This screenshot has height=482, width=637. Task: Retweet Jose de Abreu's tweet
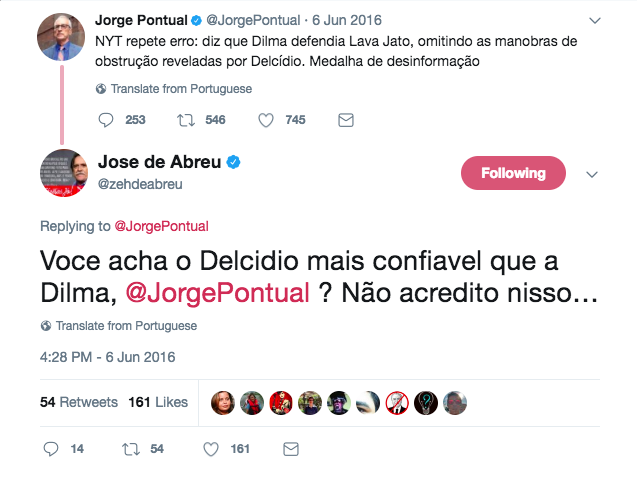pos(129,449)
